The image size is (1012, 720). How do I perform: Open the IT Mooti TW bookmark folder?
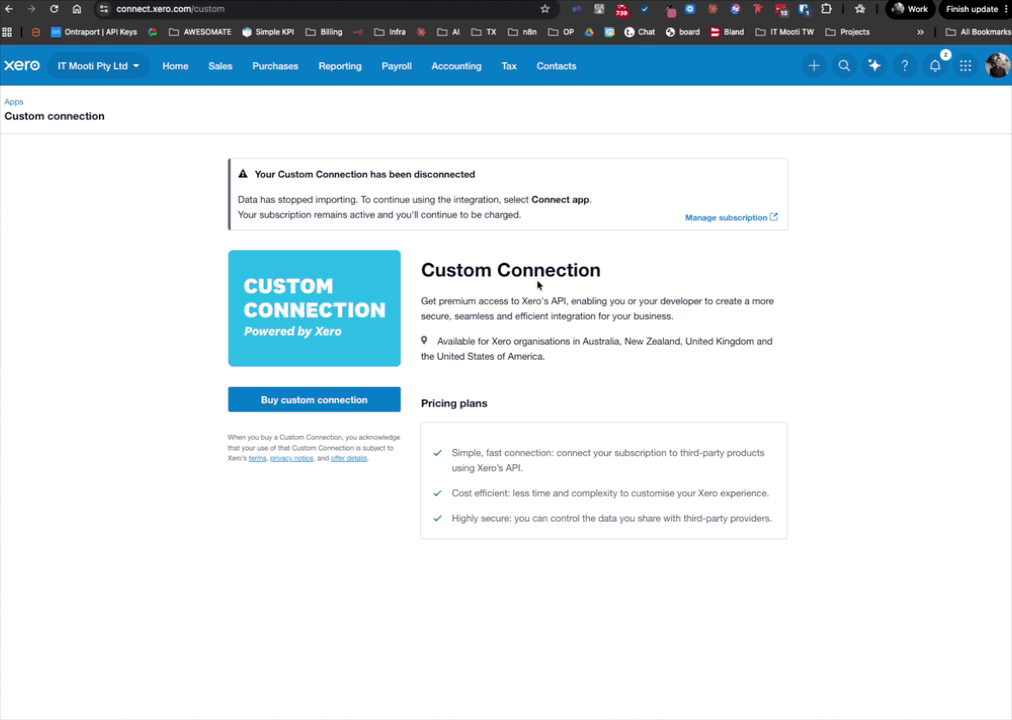click(785, 32)
